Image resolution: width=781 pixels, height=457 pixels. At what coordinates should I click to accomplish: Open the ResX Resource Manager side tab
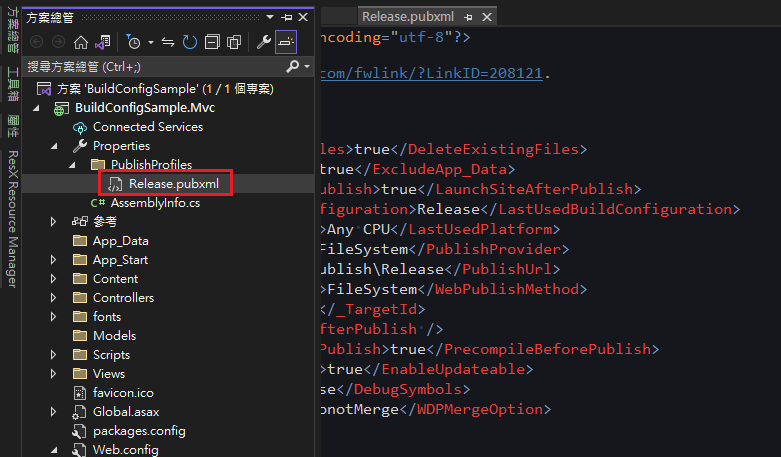[x=13, y=219]
